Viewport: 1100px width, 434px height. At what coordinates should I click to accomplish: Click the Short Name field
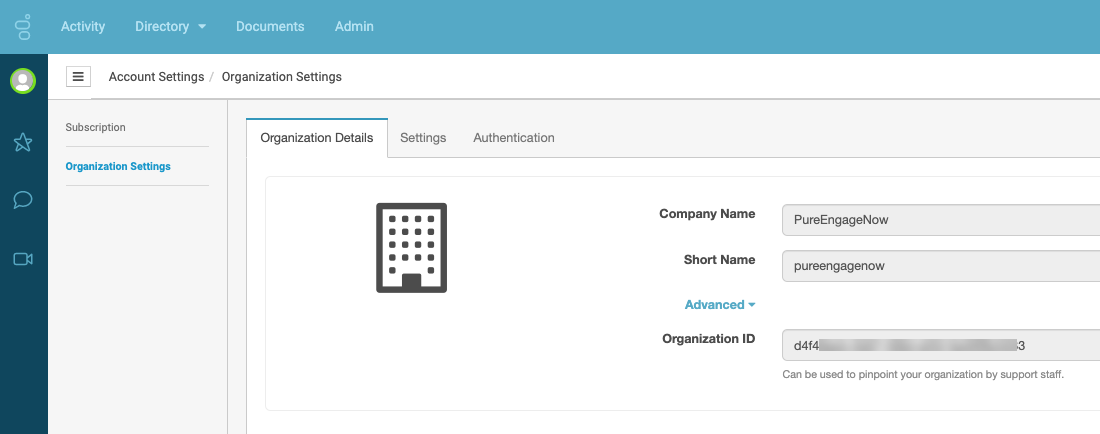tap(941, 266)
